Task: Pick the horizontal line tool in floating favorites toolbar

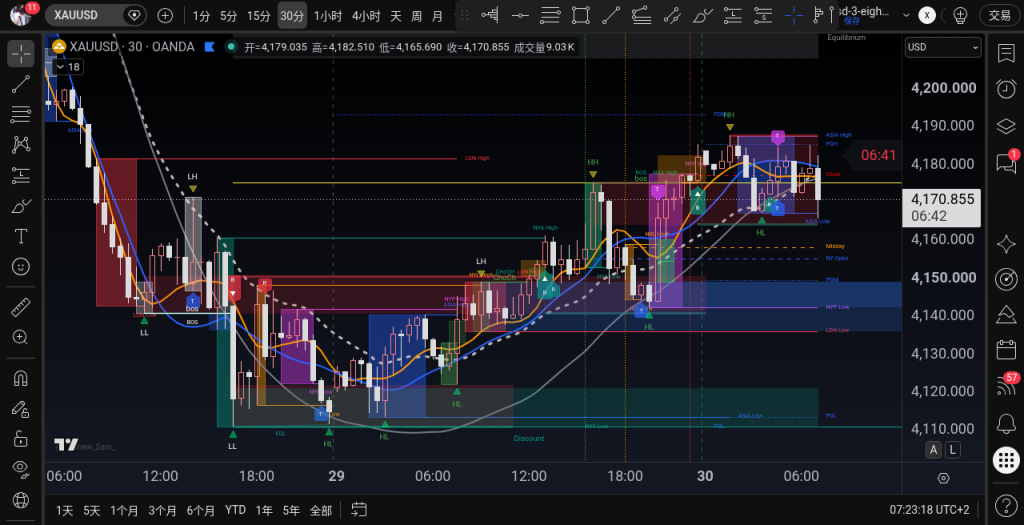Action: pyautogui.click(x=520, y=16)
